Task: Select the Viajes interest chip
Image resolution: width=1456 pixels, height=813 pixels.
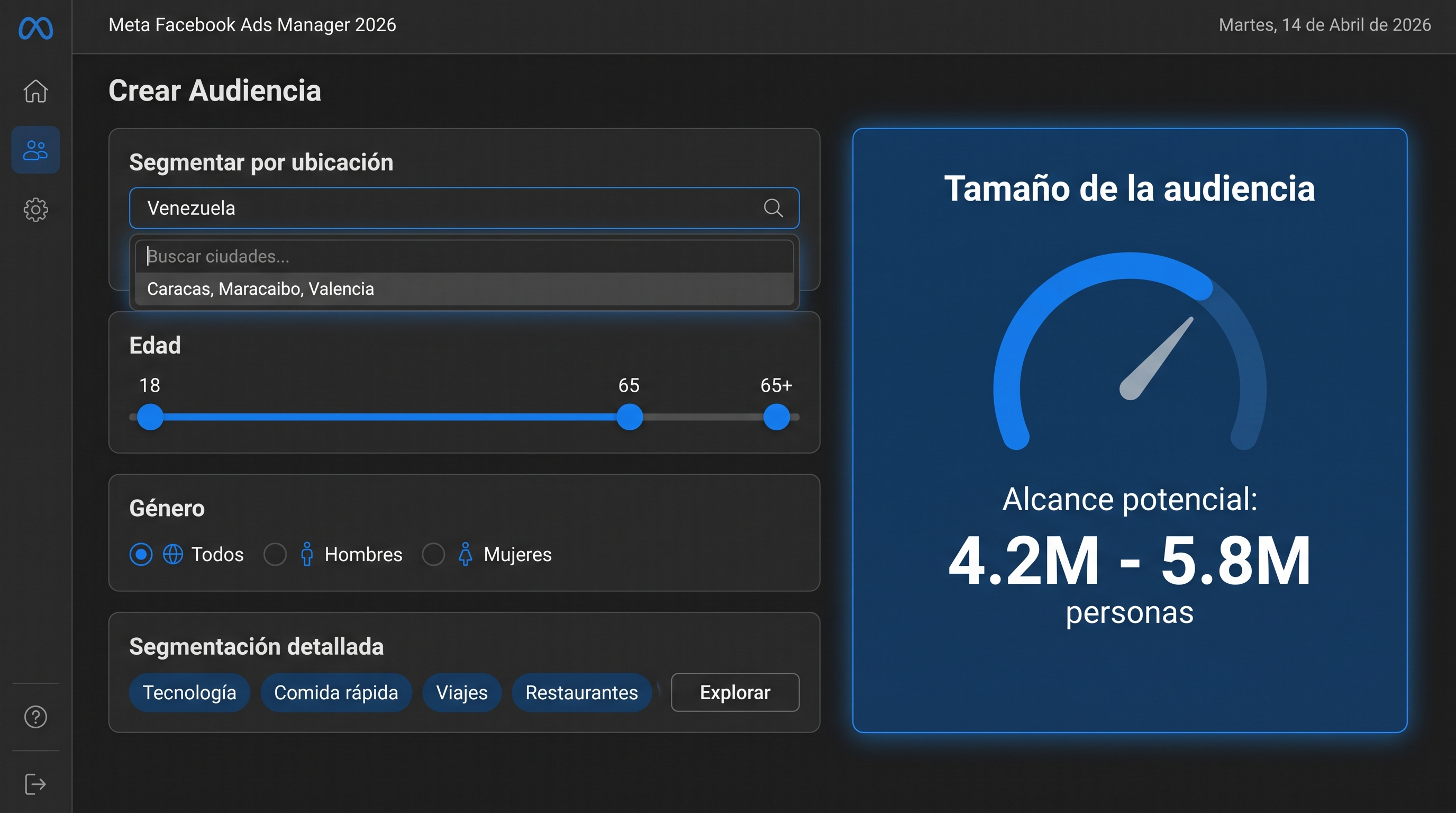Action: tap(462, 692)
